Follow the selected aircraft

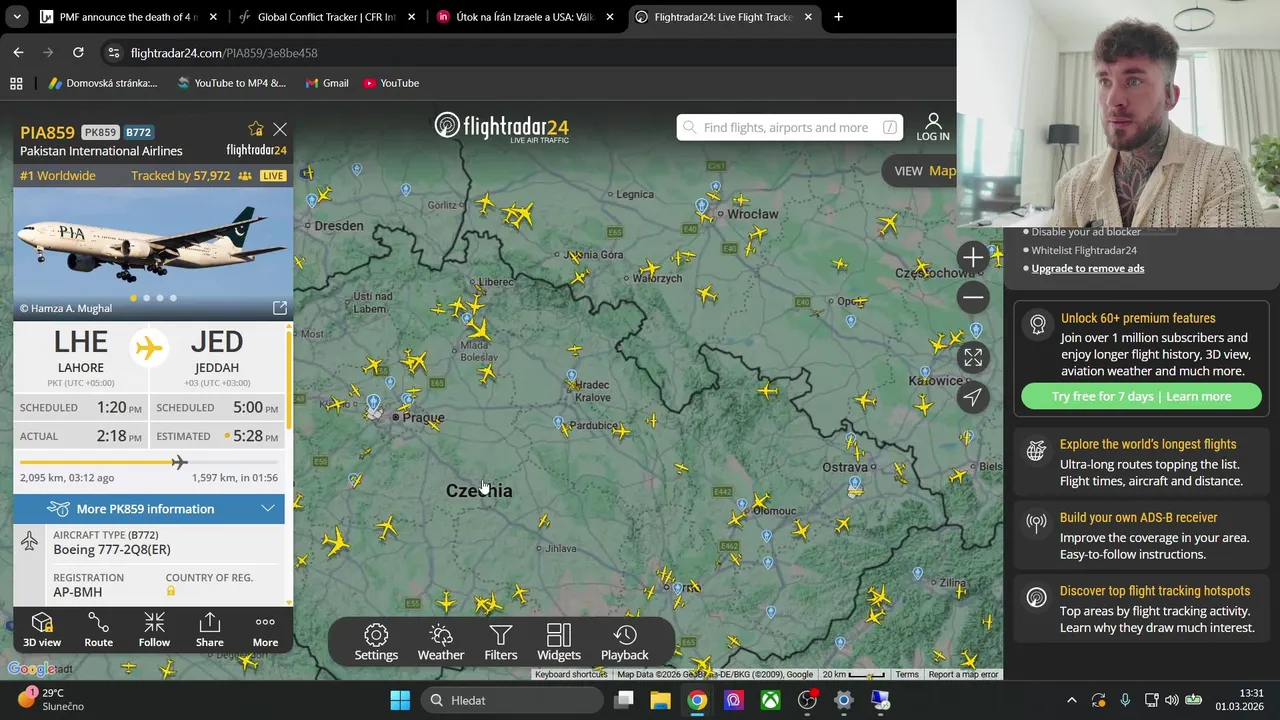click(154, 631)
